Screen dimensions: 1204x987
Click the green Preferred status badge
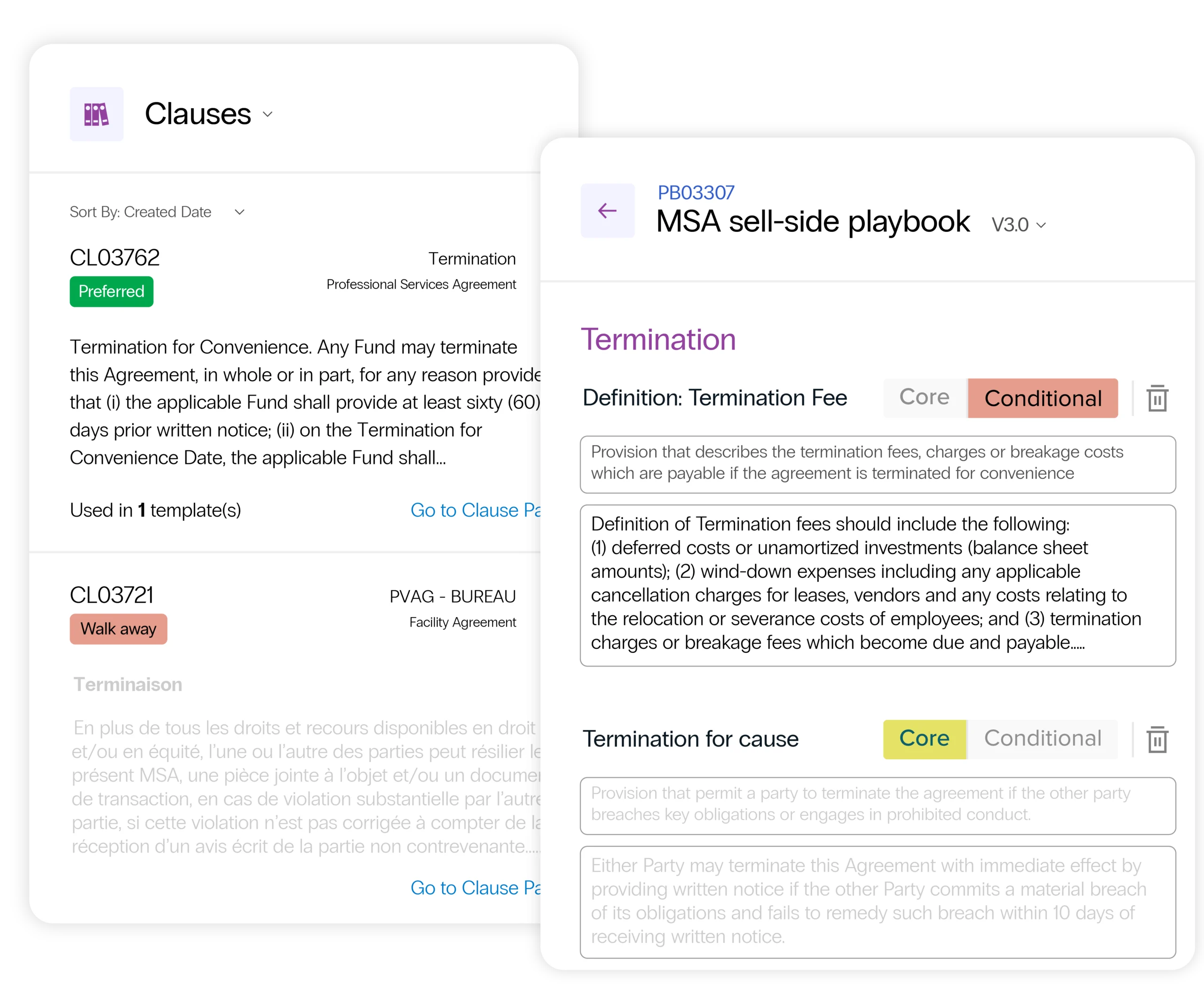click(x=111, y=291)
